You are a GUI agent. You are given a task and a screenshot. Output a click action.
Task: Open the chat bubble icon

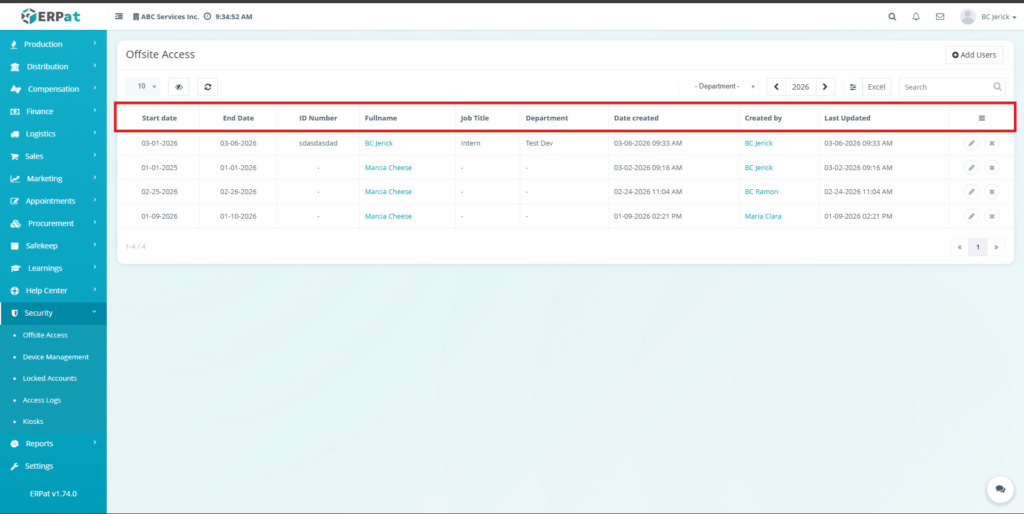click(x=999, y=488)
